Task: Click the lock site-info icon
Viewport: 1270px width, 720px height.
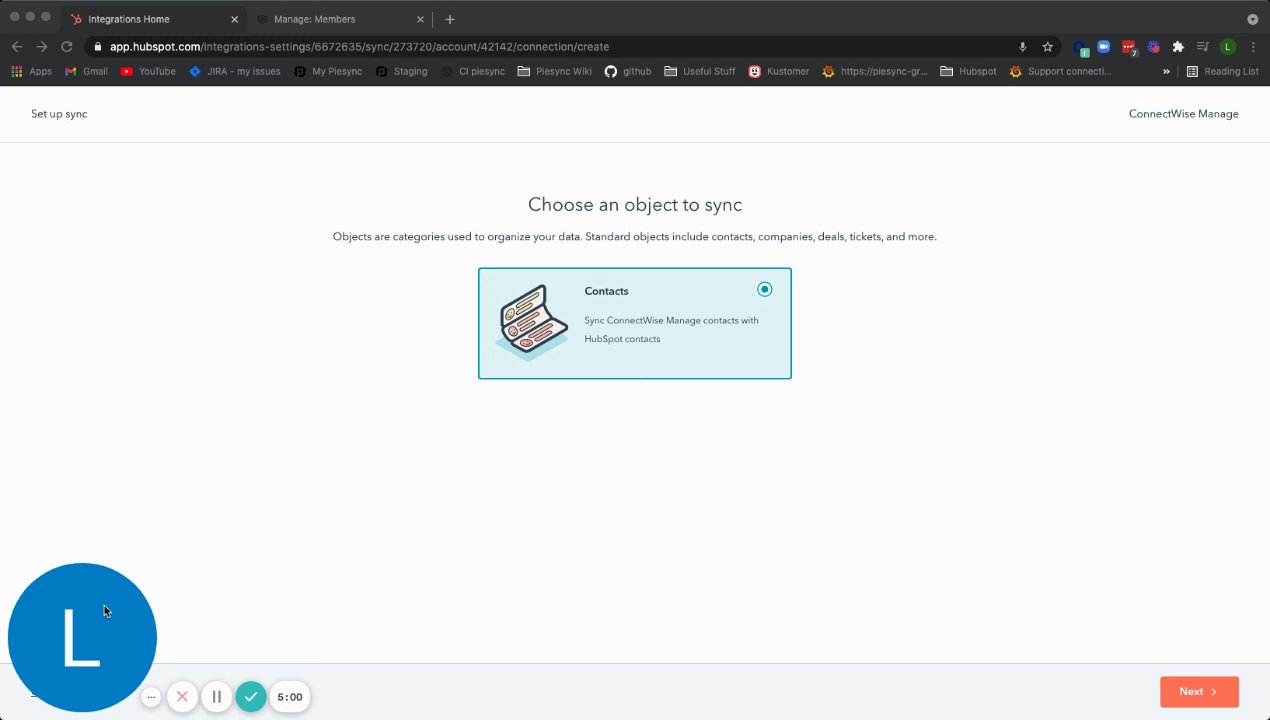Action: coord(97,47)
